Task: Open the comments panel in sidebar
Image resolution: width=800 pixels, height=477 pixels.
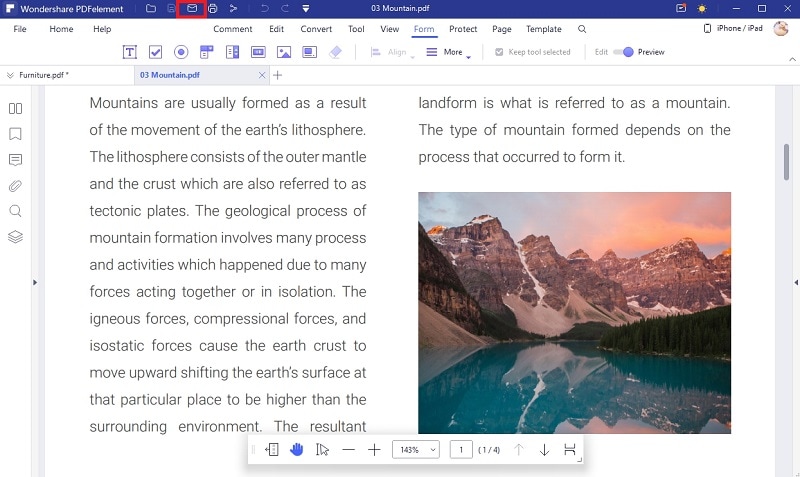Action: tap(15, 160)
